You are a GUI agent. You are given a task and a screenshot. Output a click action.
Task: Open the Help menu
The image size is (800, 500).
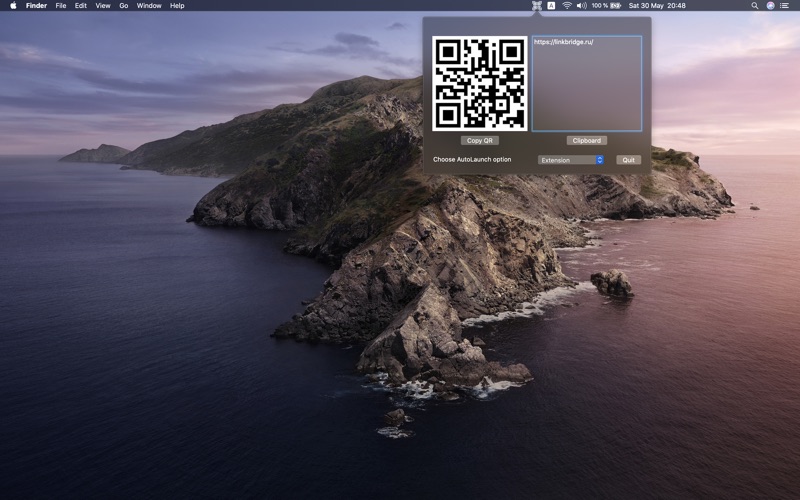[177, 6]
